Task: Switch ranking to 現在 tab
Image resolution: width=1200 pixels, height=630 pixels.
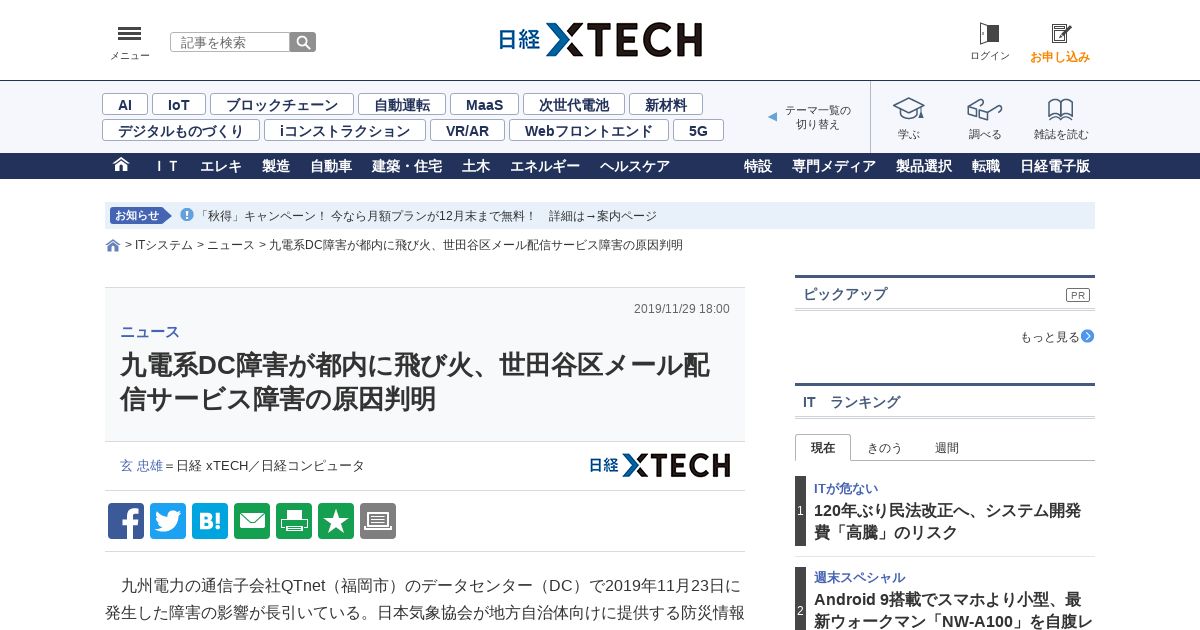Action: click(823, 447)
